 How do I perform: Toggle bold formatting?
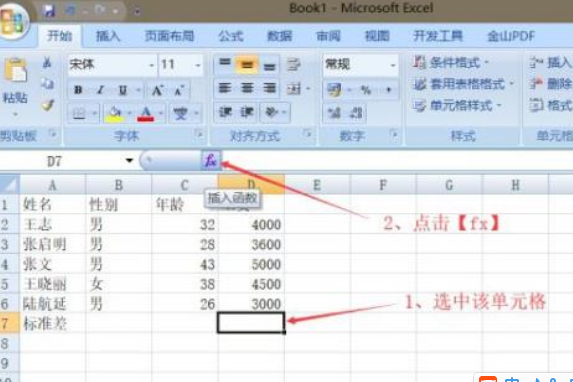pyautogui.click(x=78, y=90)
